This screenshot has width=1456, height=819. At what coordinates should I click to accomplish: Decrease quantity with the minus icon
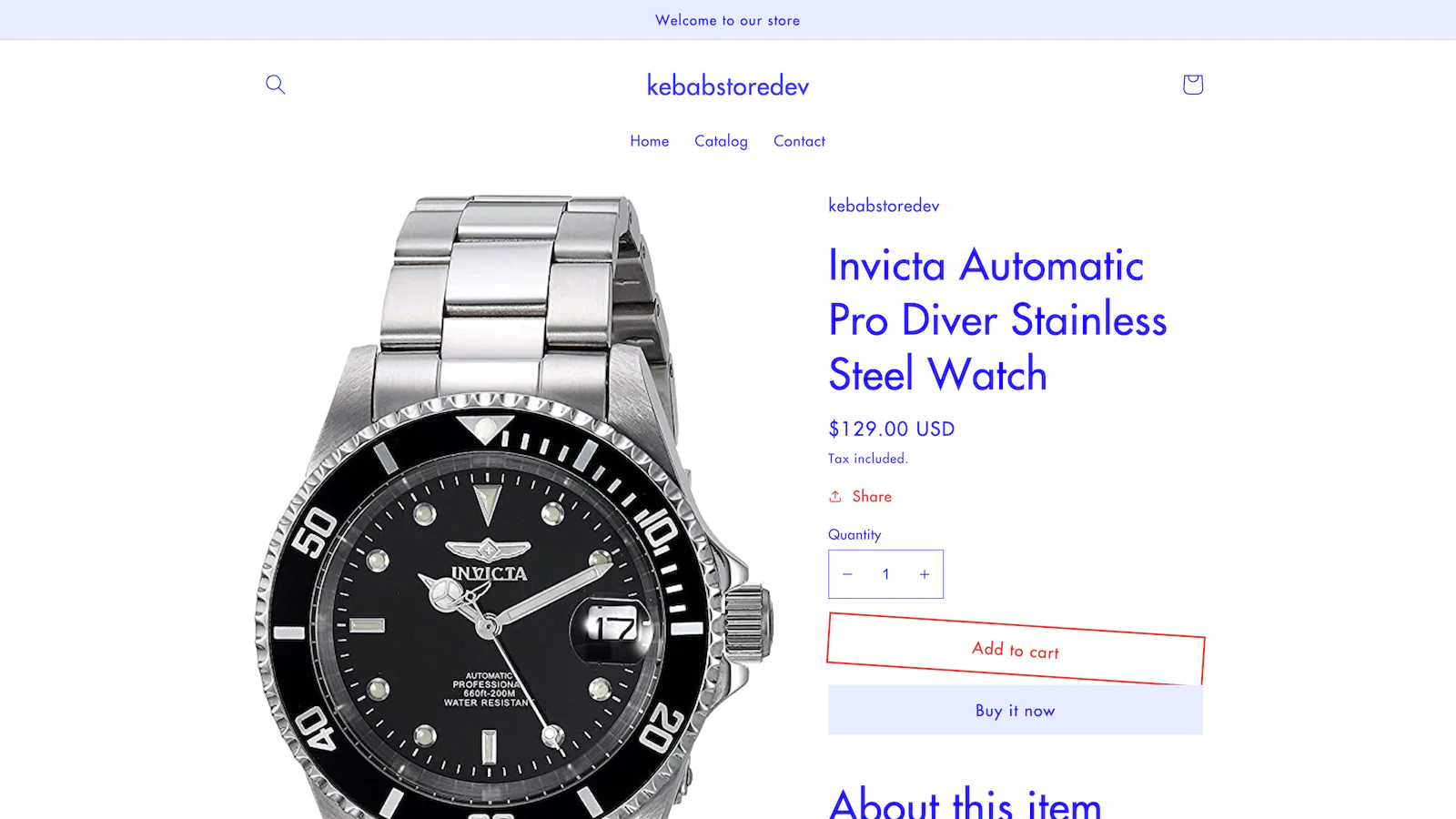847,574
